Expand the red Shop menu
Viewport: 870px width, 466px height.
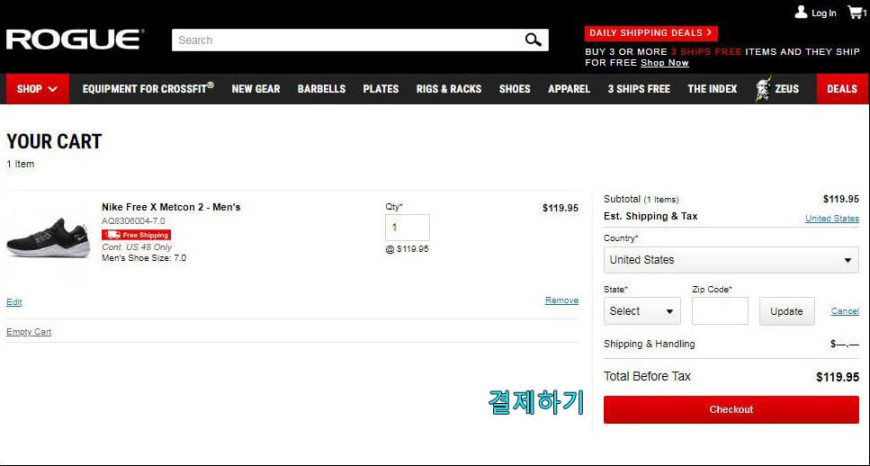(37, 89)
